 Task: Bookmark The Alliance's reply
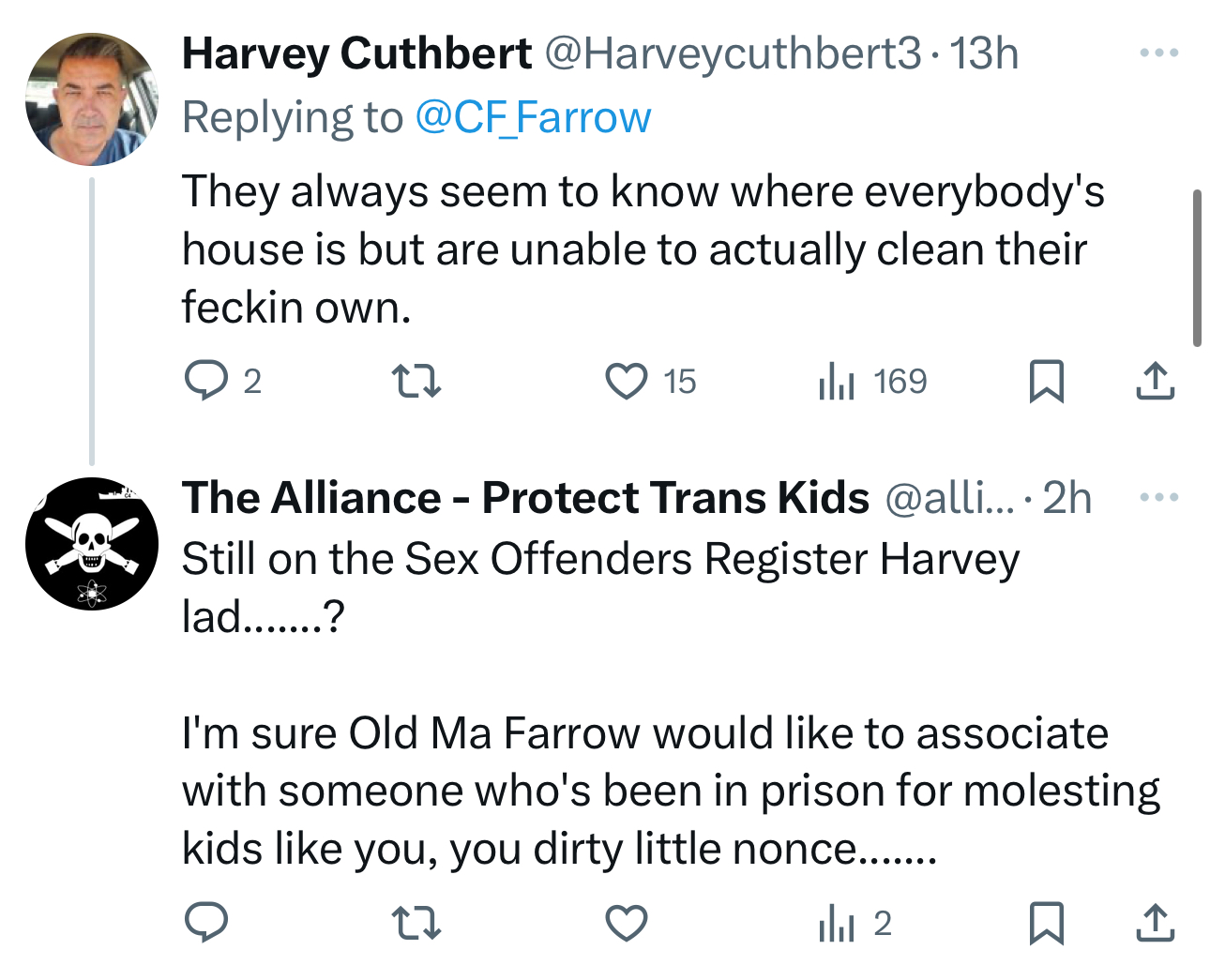tap(1046, 923)
